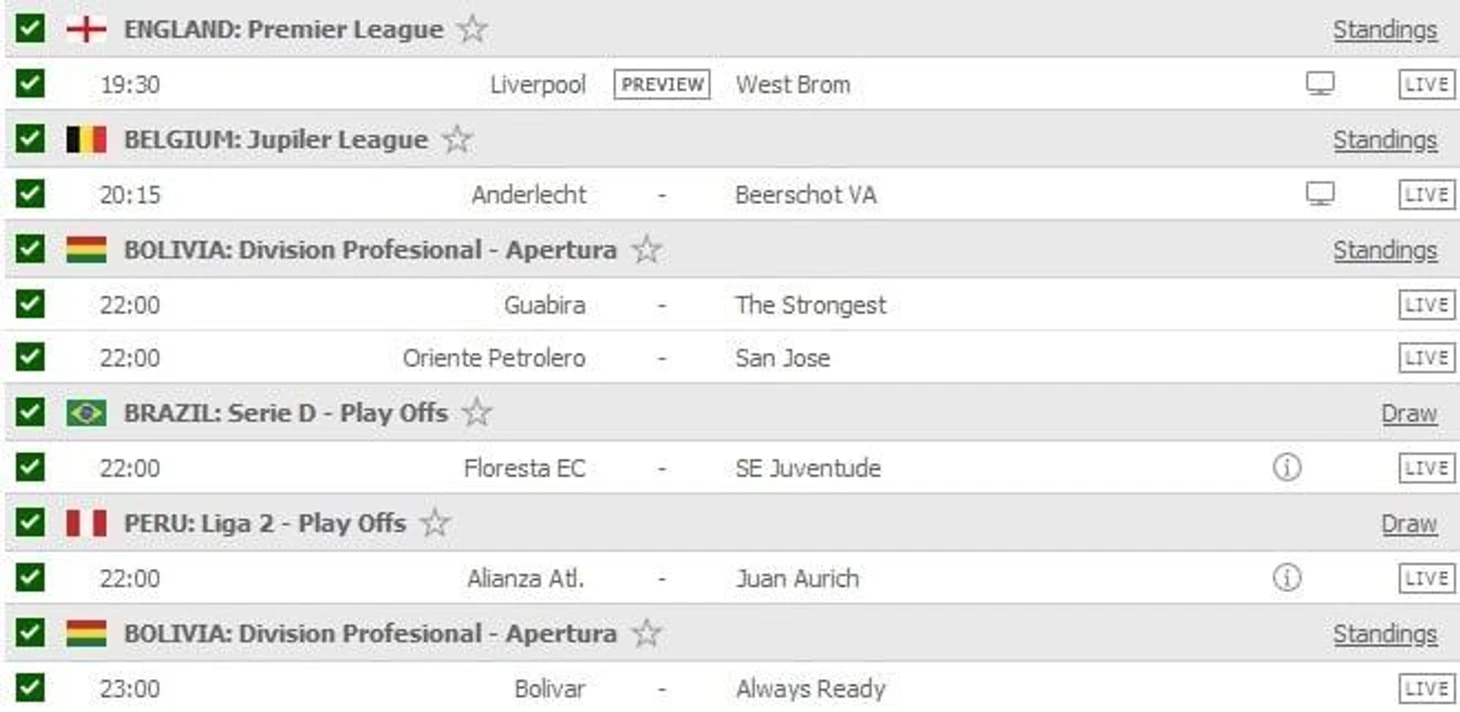Star the first BOLIVIA Division Profesional Apertura

(x=647, y=249)
